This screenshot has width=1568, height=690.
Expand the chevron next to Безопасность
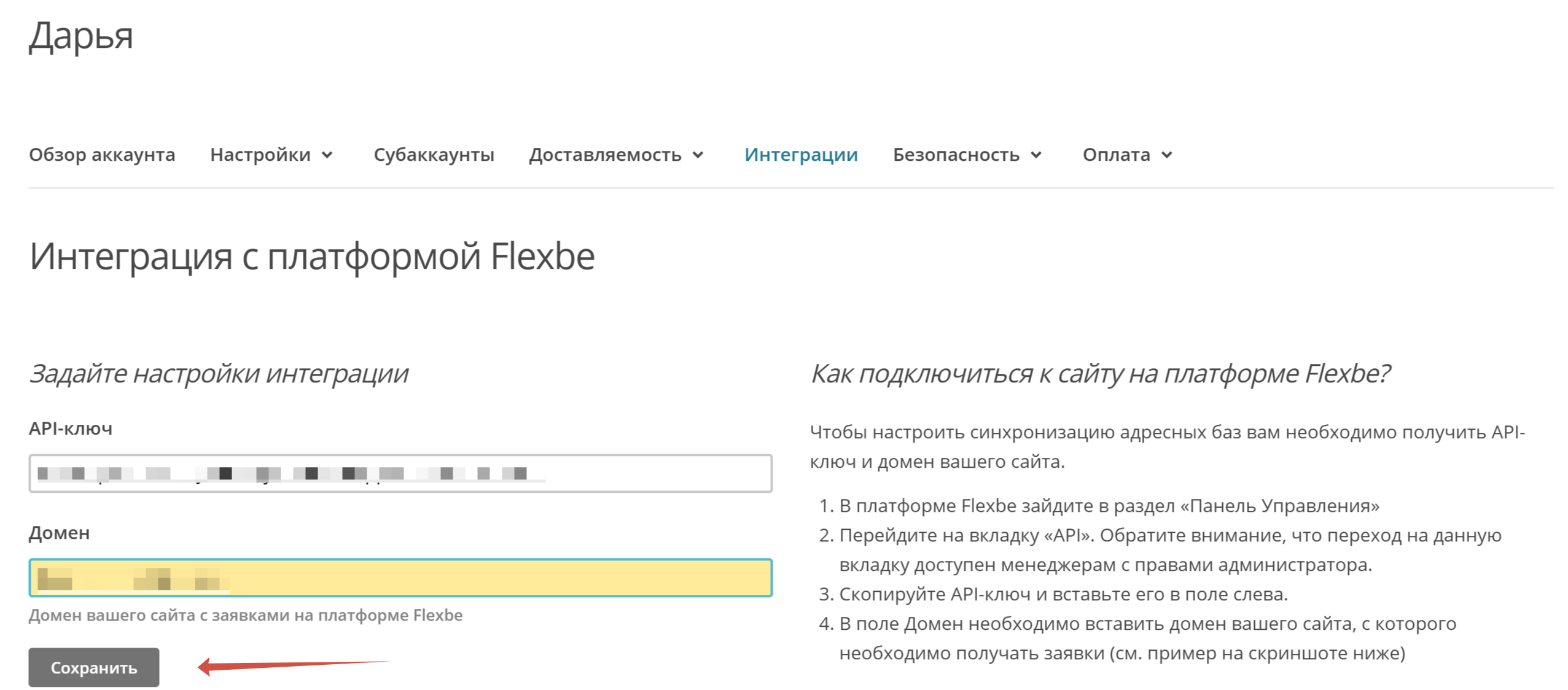point(1036,155)
